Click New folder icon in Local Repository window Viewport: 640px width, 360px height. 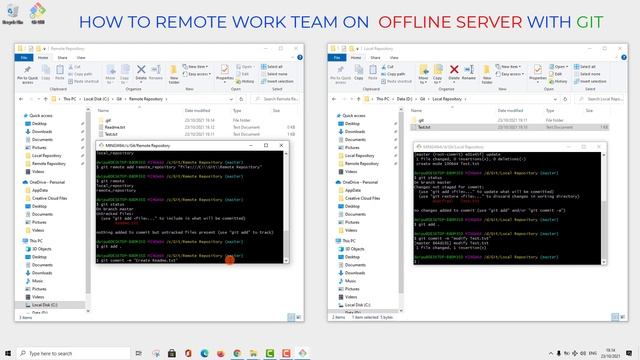coord(487,74)
